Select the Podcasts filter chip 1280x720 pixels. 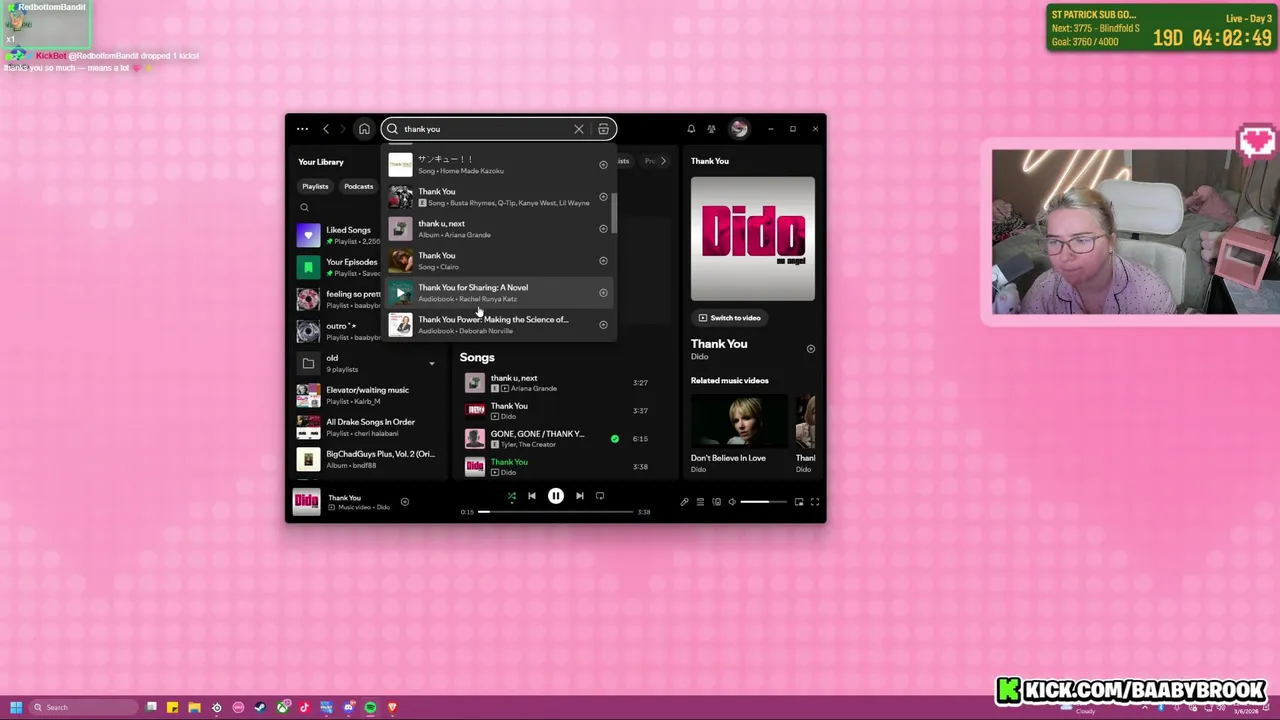pyautogui.click(x=358, y=186)
